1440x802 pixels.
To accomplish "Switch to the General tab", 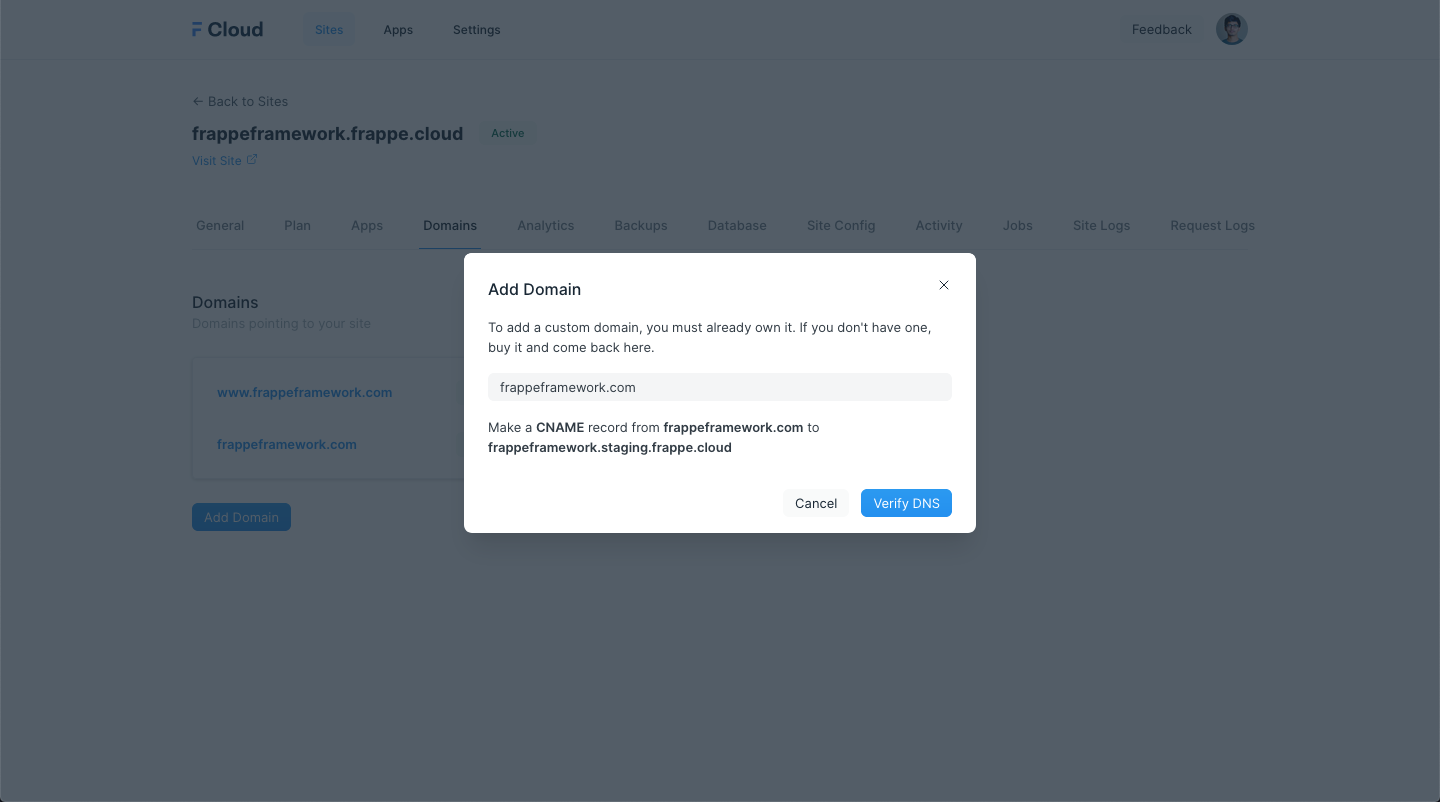I will pyautogui.click(x=220, y=225).
